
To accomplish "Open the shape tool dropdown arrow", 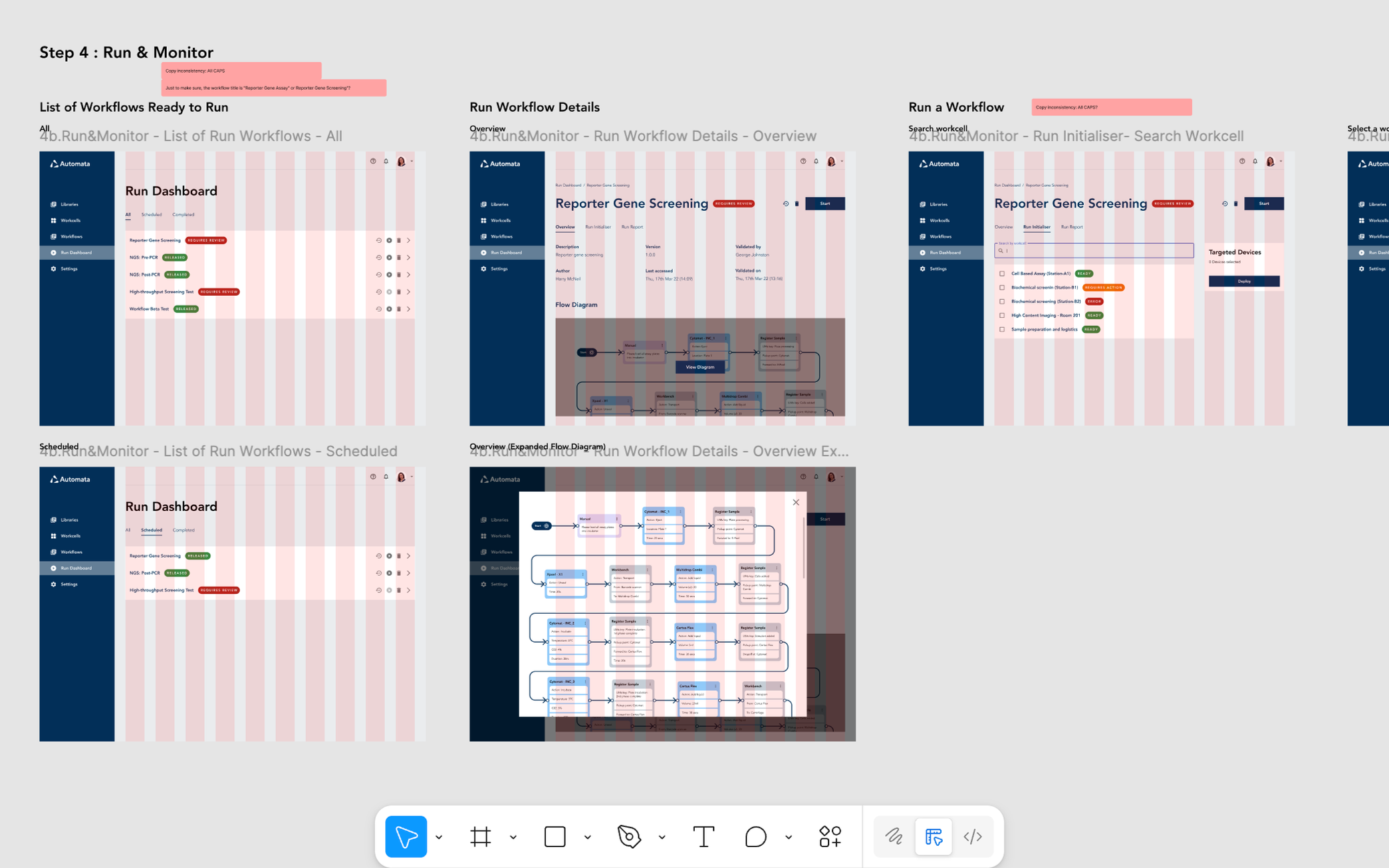I will tap(588, 836).
